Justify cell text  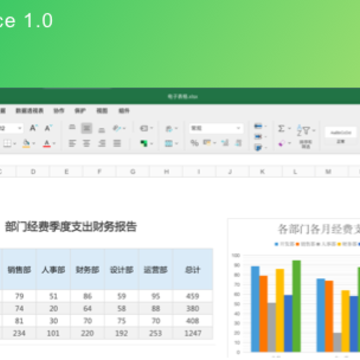click(117, 143)
